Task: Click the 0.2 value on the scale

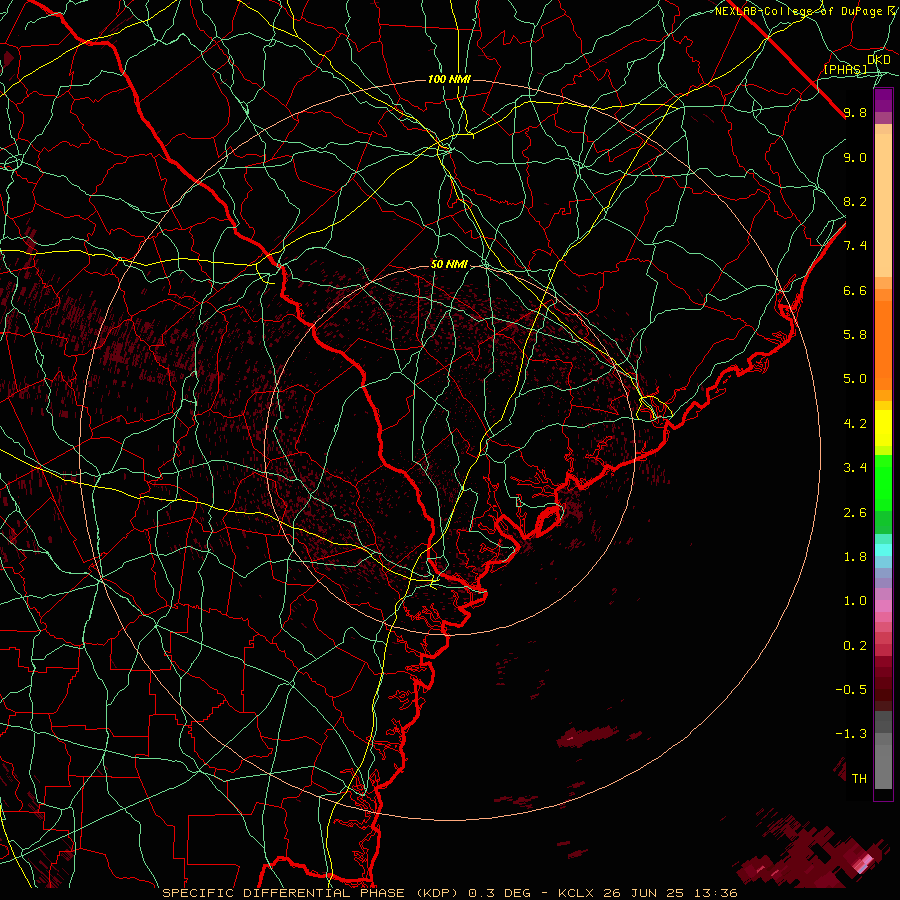Action: coord(855,646)
